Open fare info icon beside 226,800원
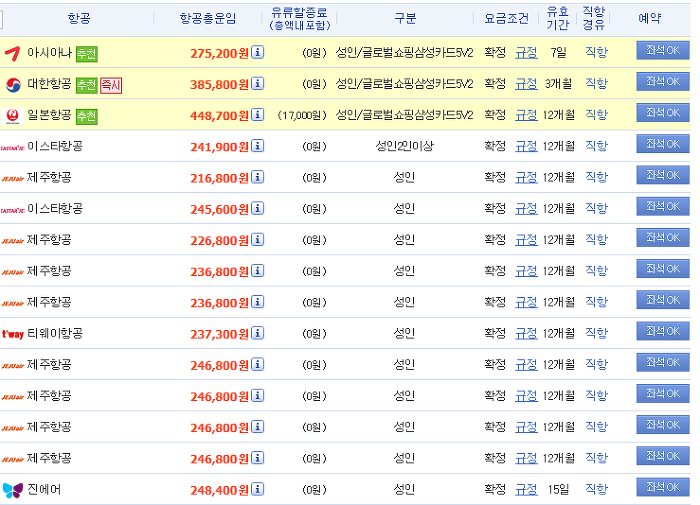 258,240
